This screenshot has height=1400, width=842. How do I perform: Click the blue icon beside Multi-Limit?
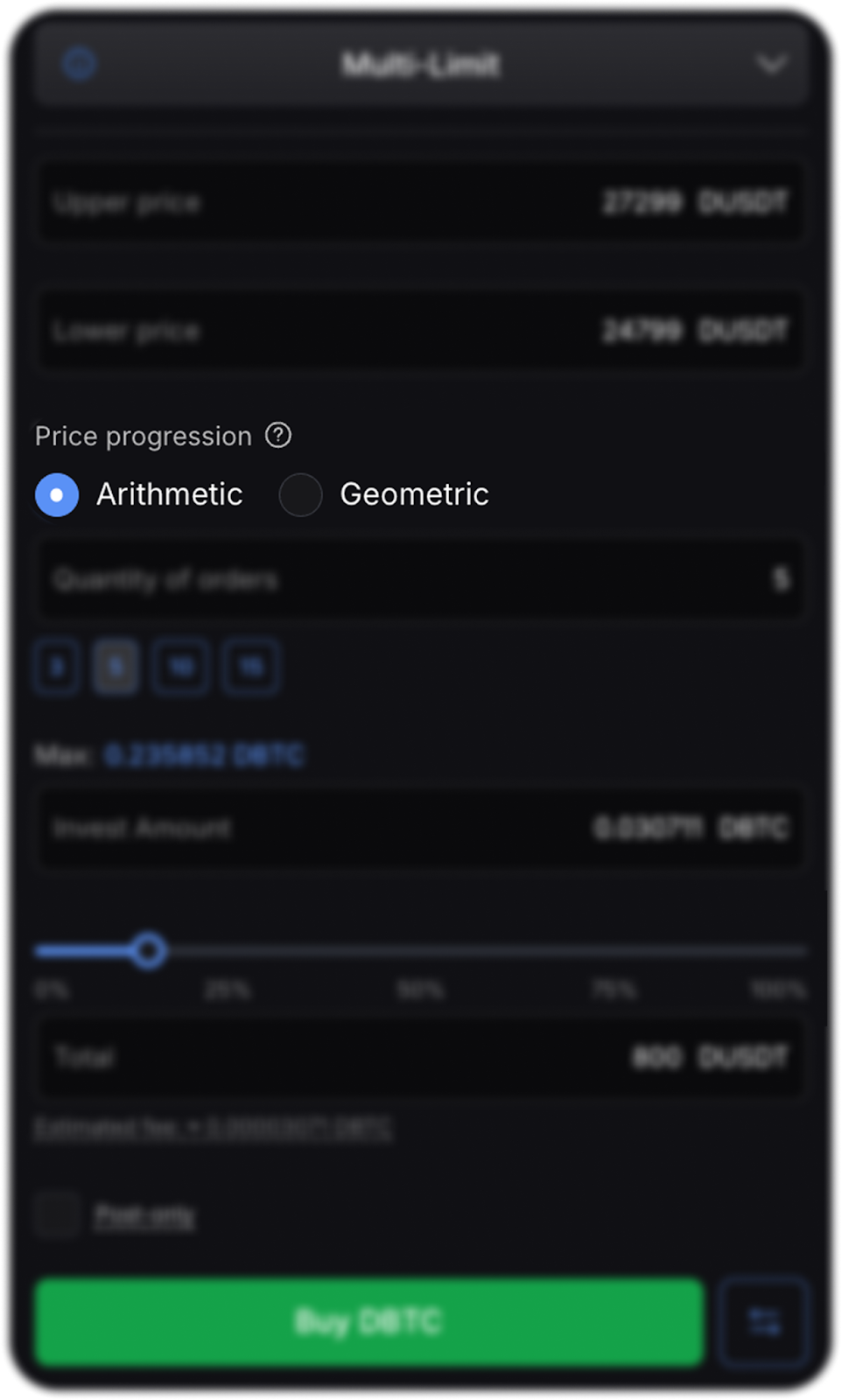(x=79, y=64)
